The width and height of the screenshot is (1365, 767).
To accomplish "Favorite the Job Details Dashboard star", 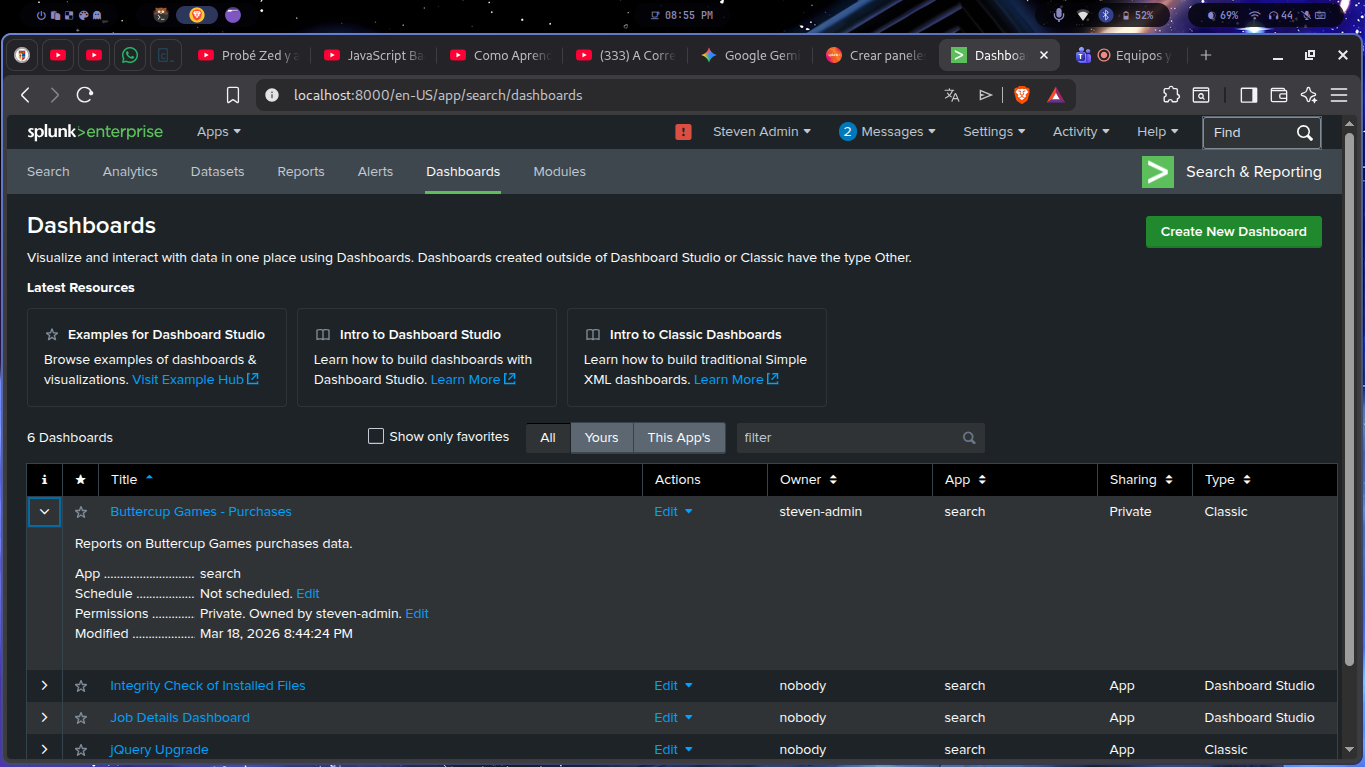I will (x=81, y=717).
